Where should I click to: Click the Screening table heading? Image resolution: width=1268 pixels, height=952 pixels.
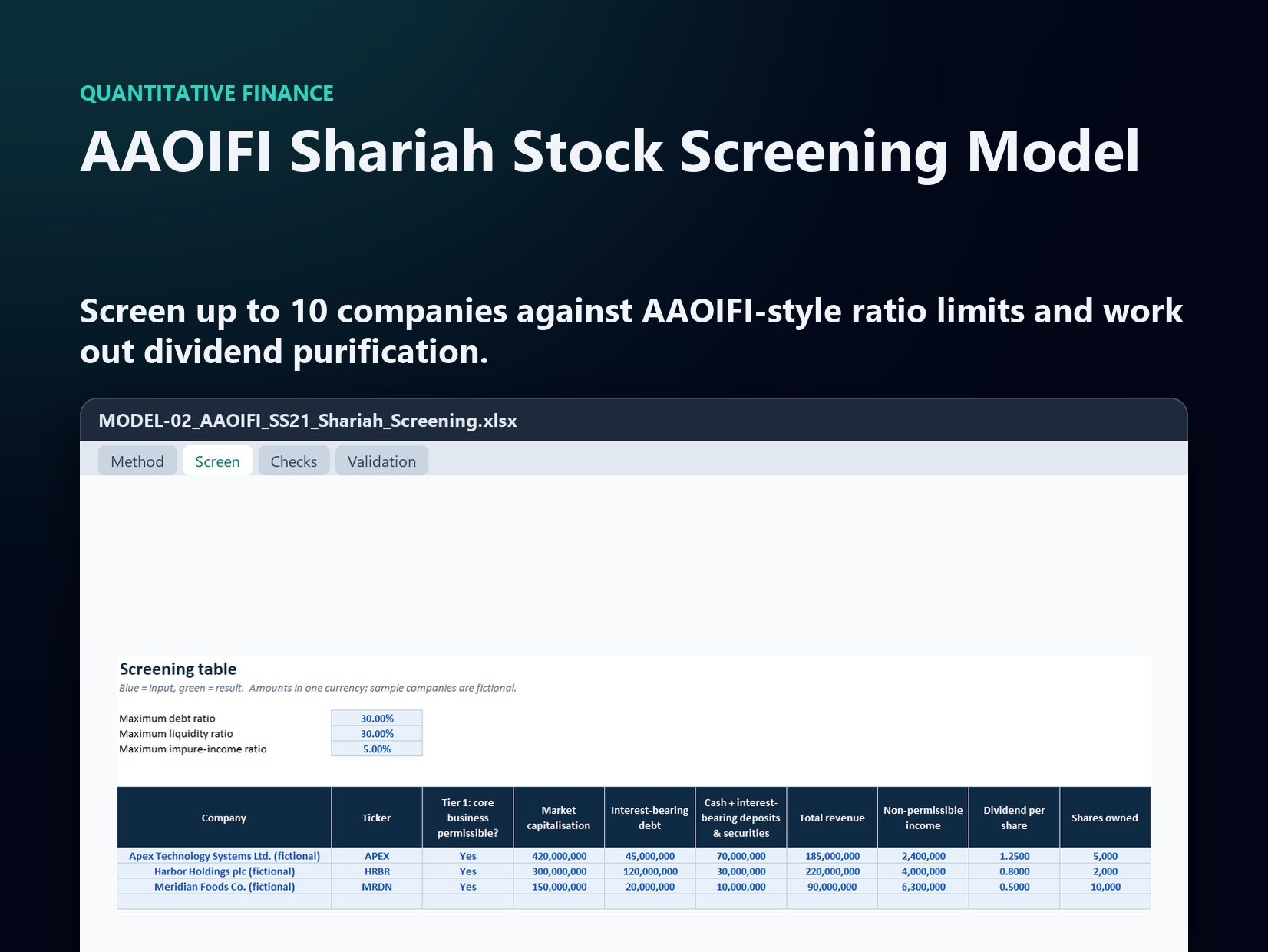coord(178,669)
